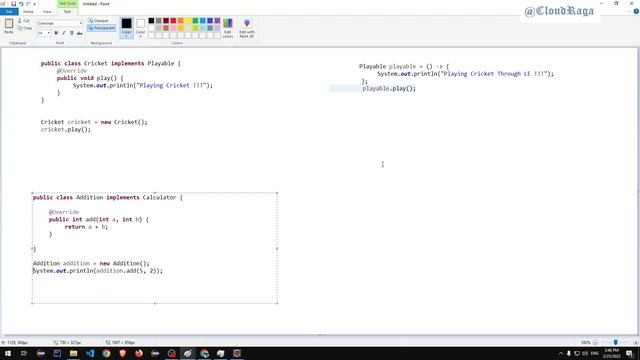Click 'playable.play();' line
The image size is (640, 360).
point(389,89)
